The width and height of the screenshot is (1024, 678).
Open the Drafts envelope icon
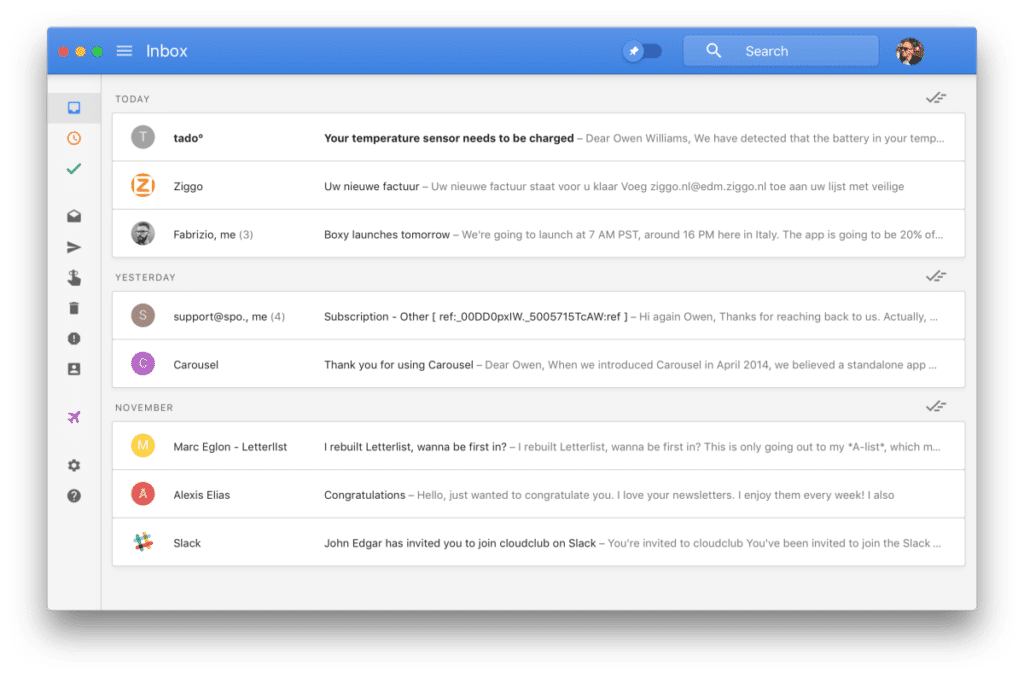coord(74,216)
